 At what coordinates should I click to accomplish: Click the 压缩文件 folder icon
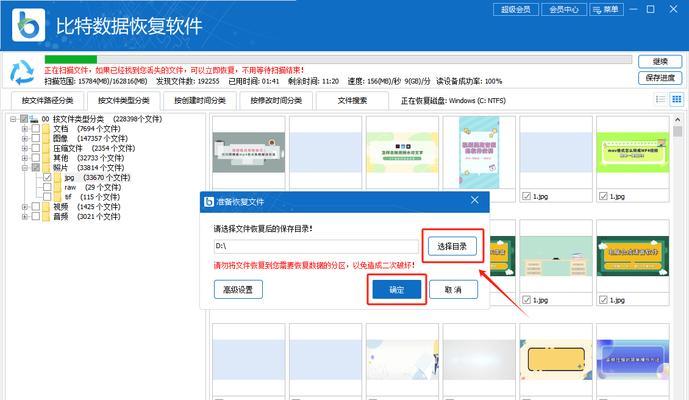pos(46,148)
